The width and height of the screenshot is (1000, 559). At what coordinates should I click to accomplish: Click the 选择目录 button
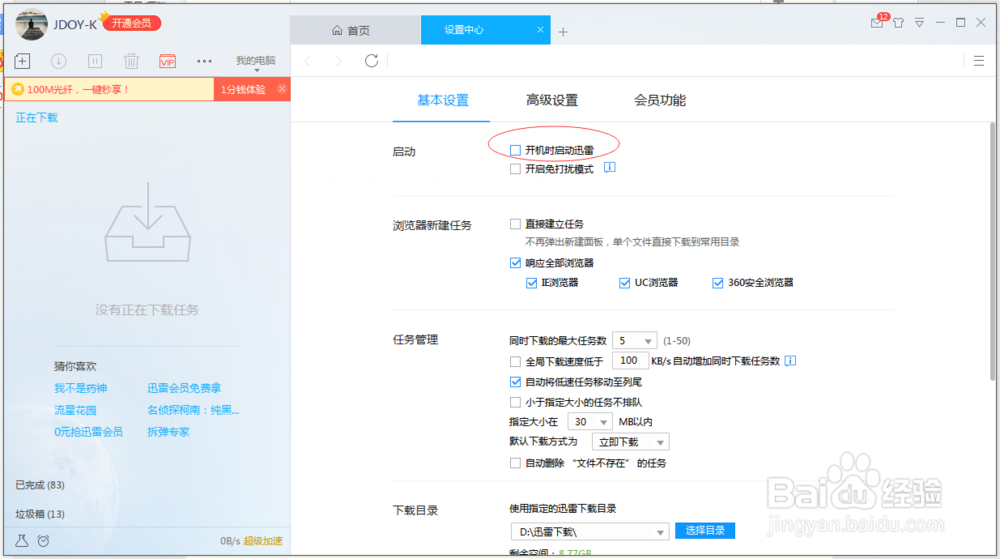pos(705,530)
